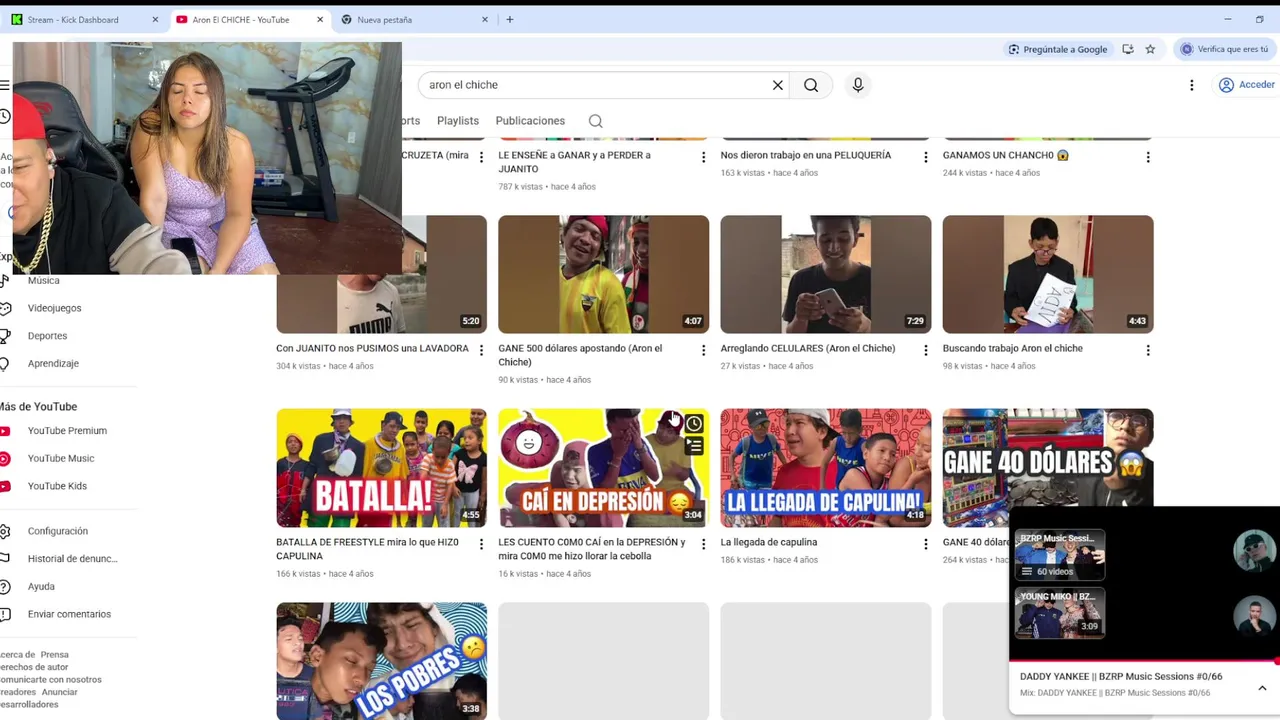Open options for GANAMOS UN CHANCHO video
1280x720 pixels.
(1147, 157)
